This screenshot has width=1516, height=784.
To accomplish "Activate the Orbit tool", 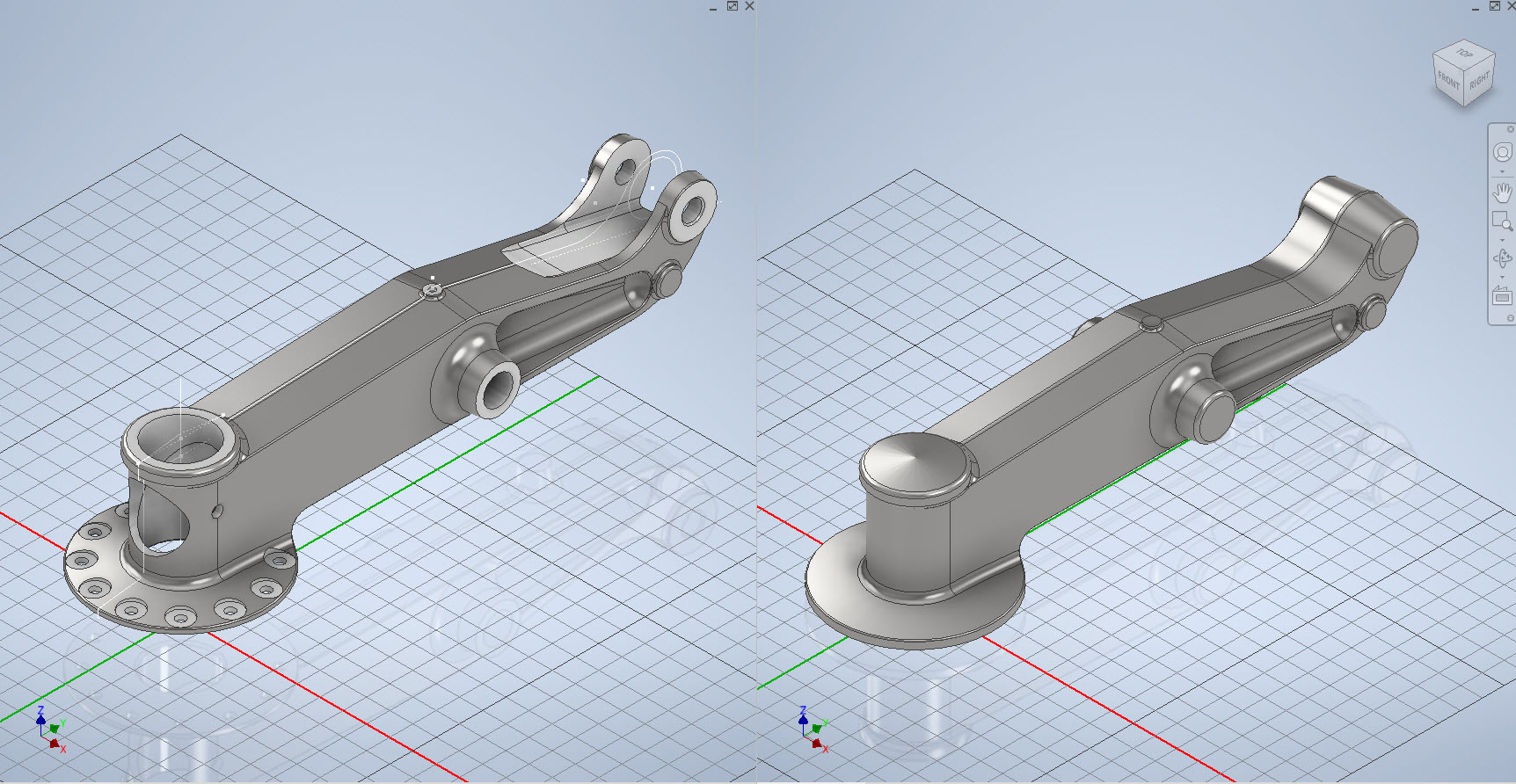I will [1502, 258].
